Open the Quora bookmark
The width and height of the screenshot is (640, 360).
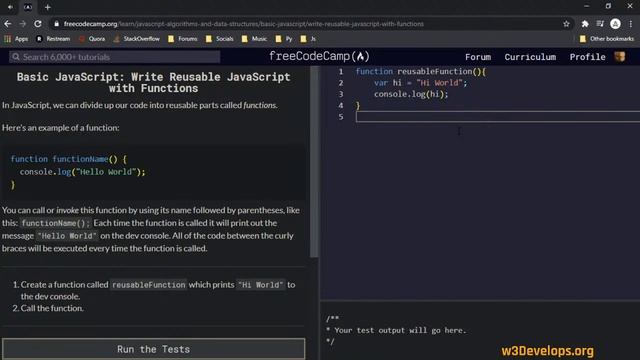(92, 39)
